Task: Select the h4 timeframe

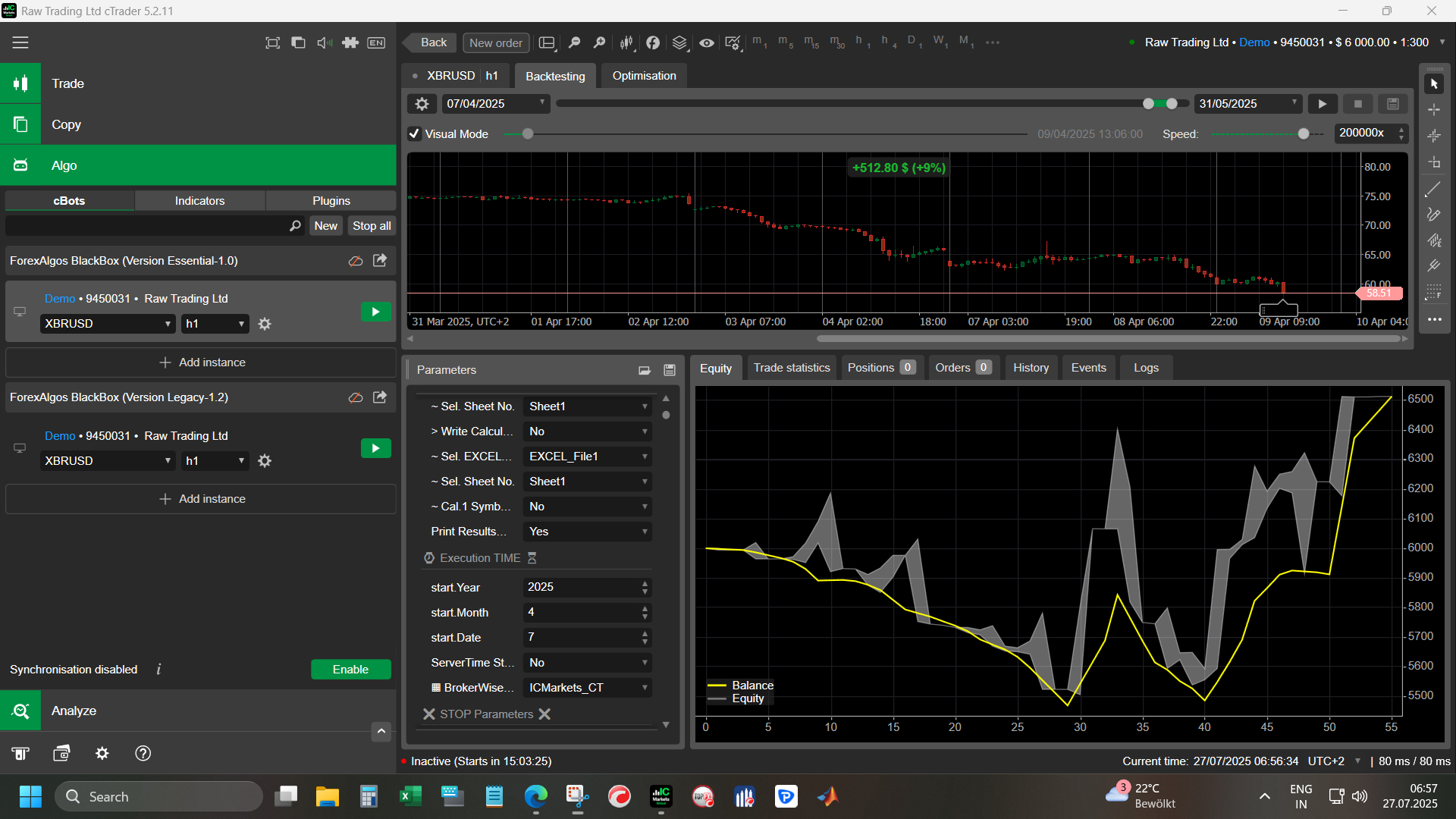Action: click(x=888, y=42)
